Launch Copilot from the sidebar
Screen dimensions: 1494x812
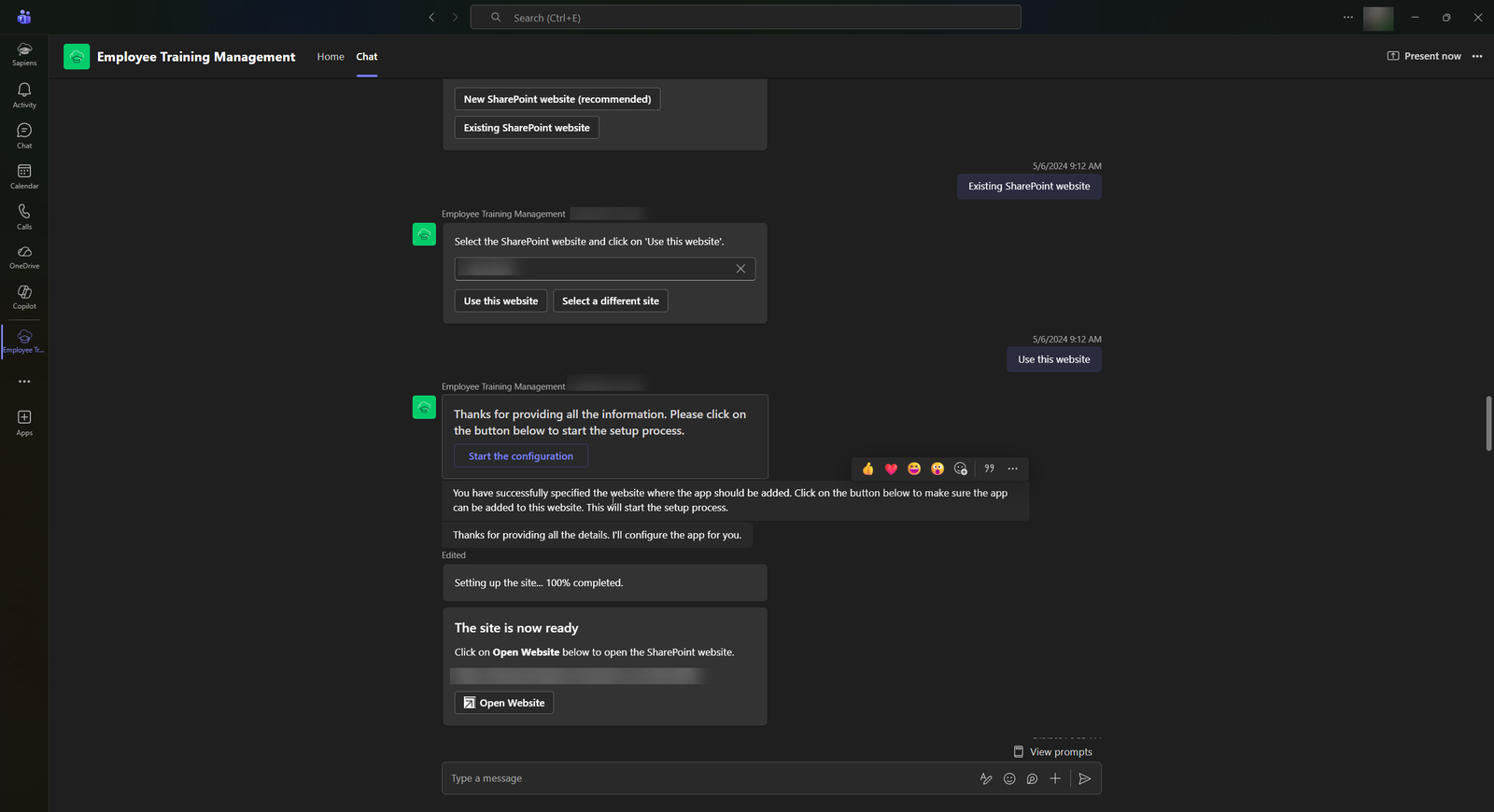pyautogui.click(x=24, y=297)
